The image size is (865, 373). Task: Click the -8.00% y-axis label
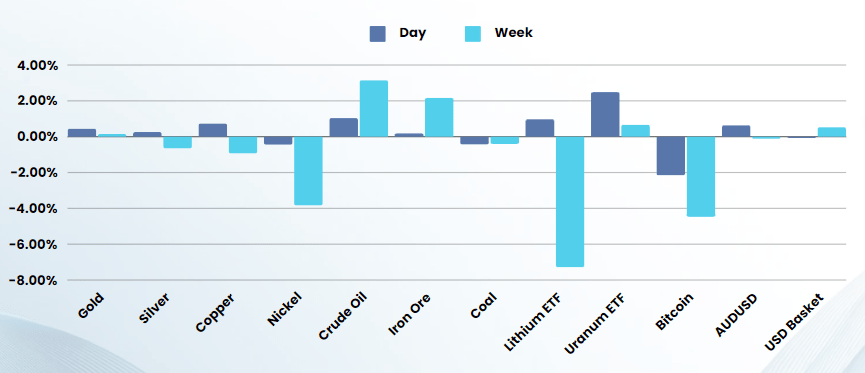(33, 280)
